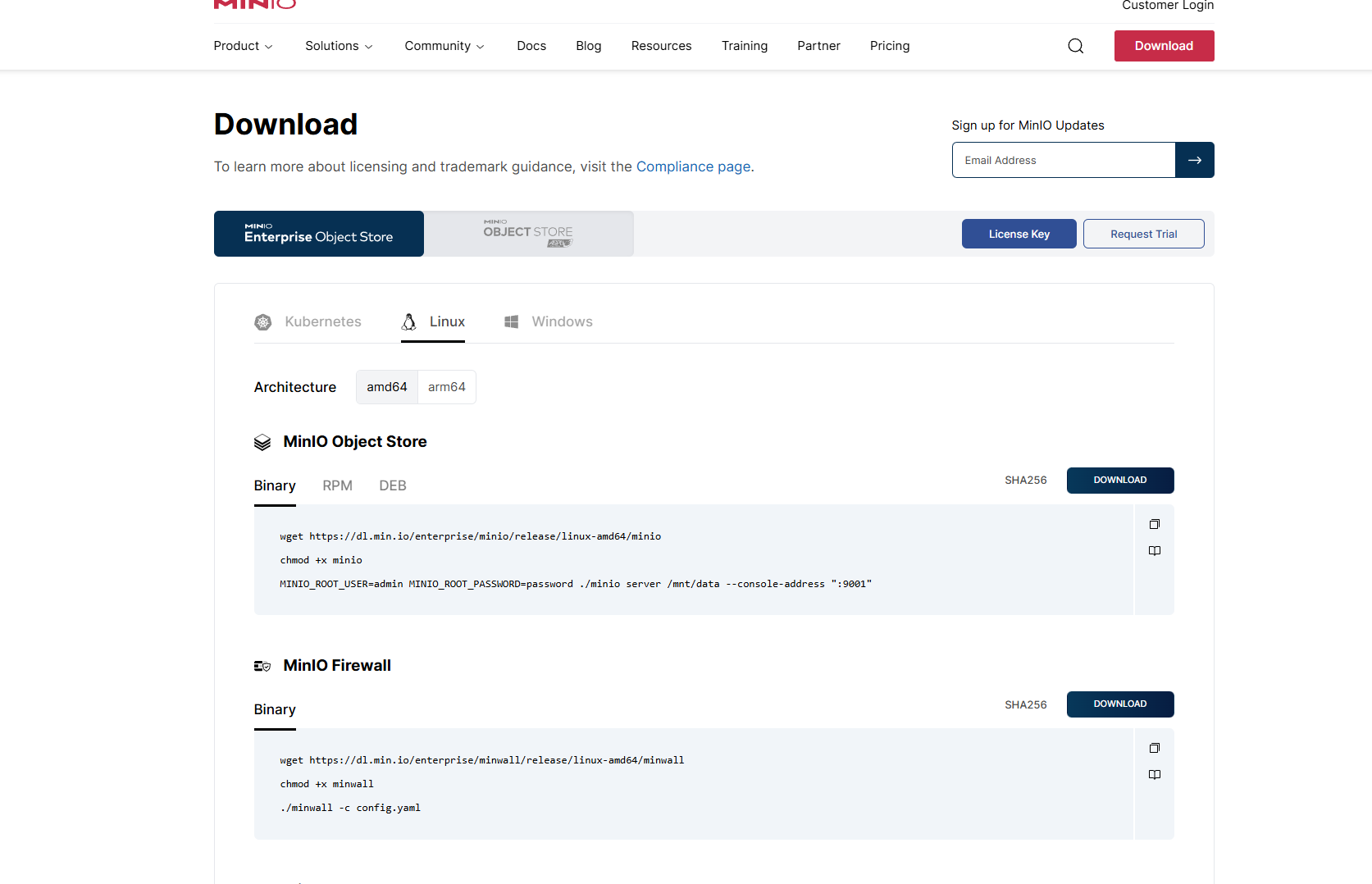Image resolution: width=1372 pixels, height=884 pixels.
Task: Submit email with the arrow button
Action: coord(1194,160)
